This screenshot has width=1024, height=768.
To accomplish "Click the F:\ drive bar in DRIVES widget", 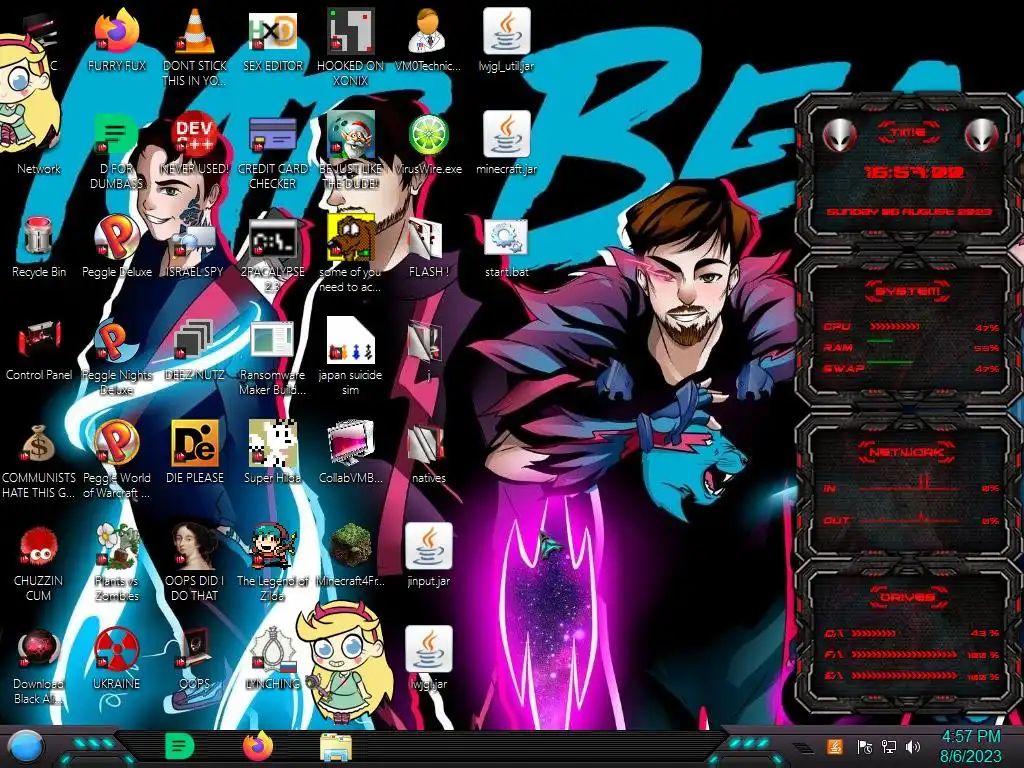I will (x=904, y=654).
